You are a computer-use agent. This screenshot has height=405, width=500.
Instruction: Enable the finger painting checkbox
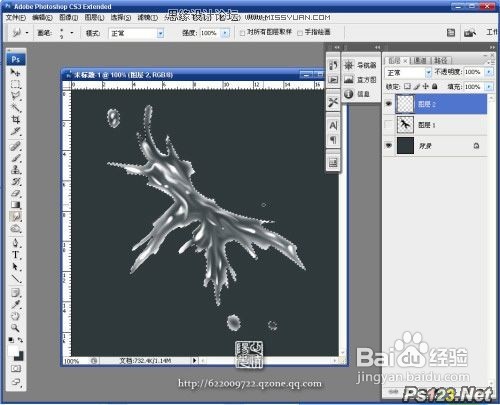tap(300, 33)
